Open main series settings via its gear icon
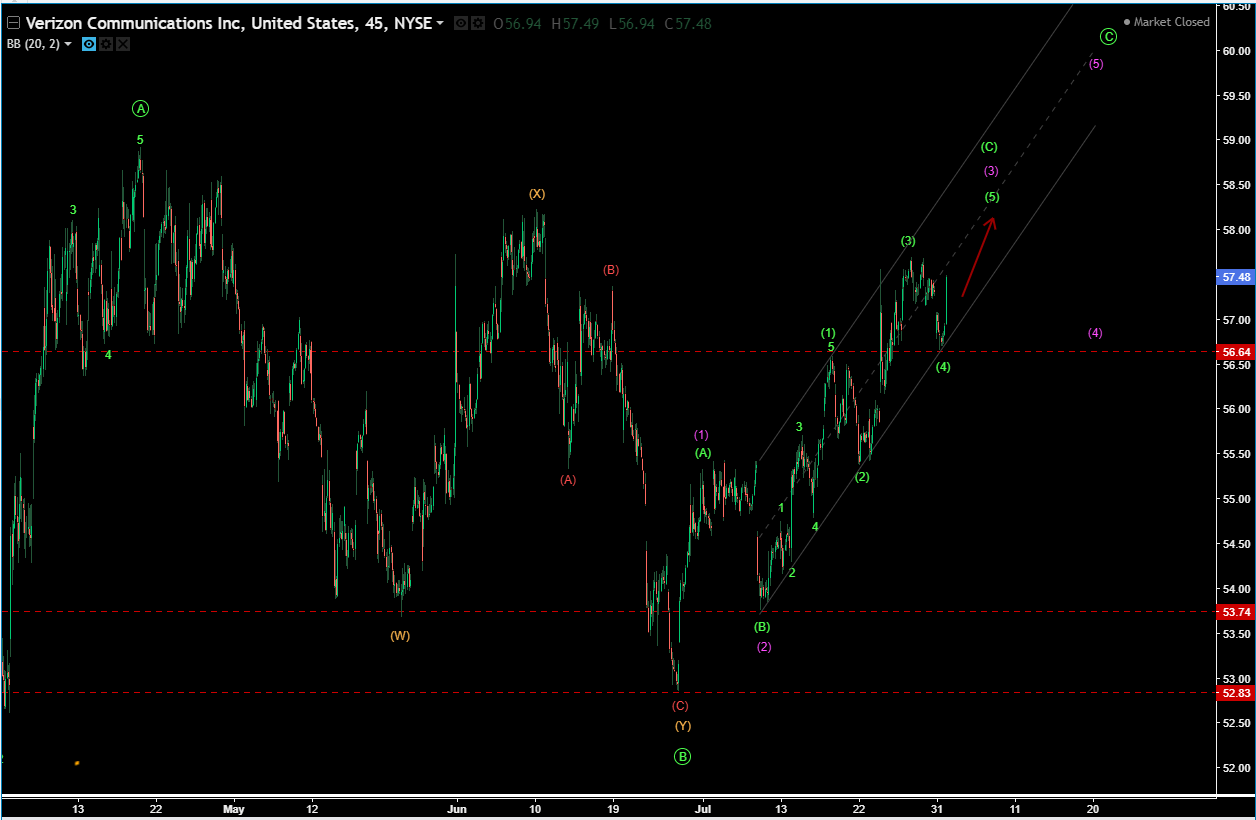This screenshot has width=1256, height=820. [x=478, y=23]
